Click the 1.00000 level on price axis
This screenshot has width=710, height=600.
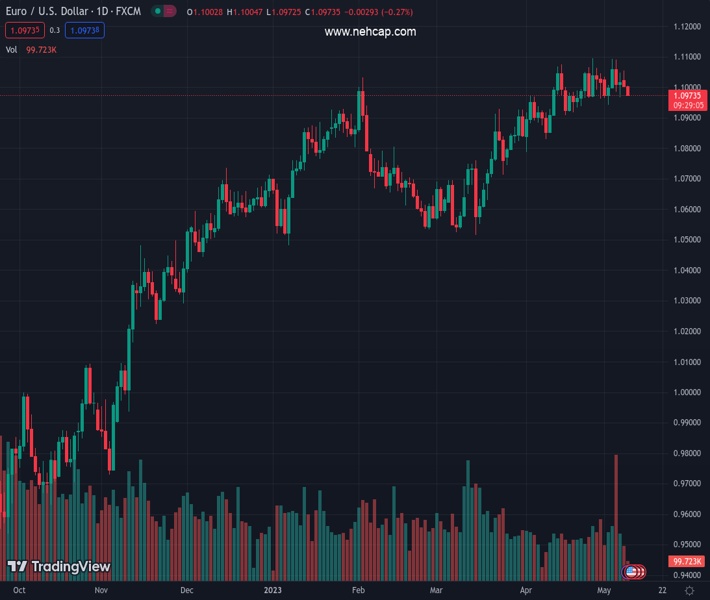(686, 392)
